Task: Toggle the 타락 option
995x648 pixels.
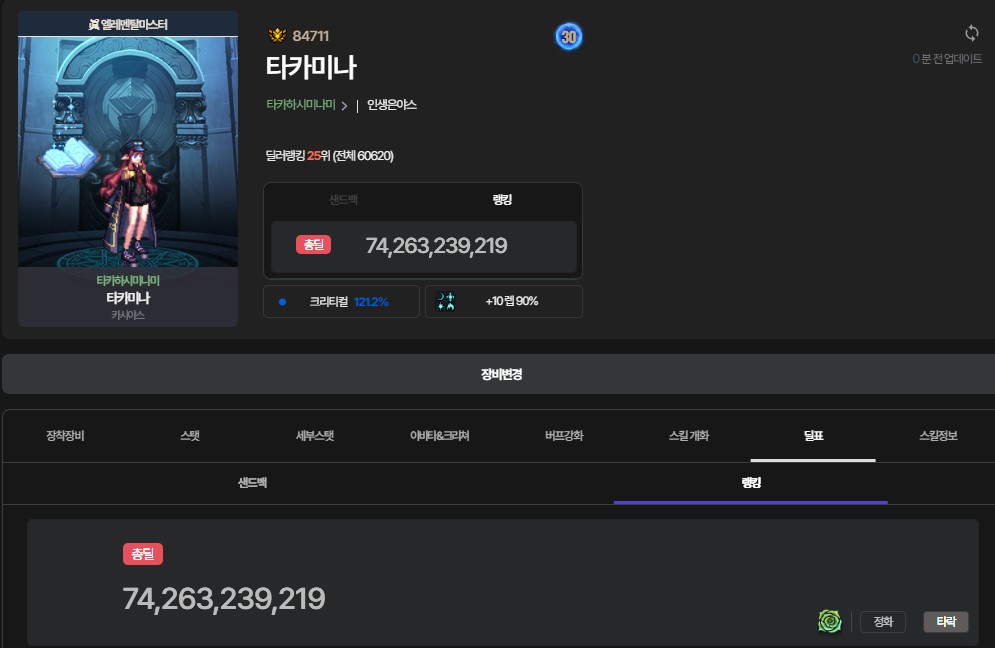Action: pos(946,622)
